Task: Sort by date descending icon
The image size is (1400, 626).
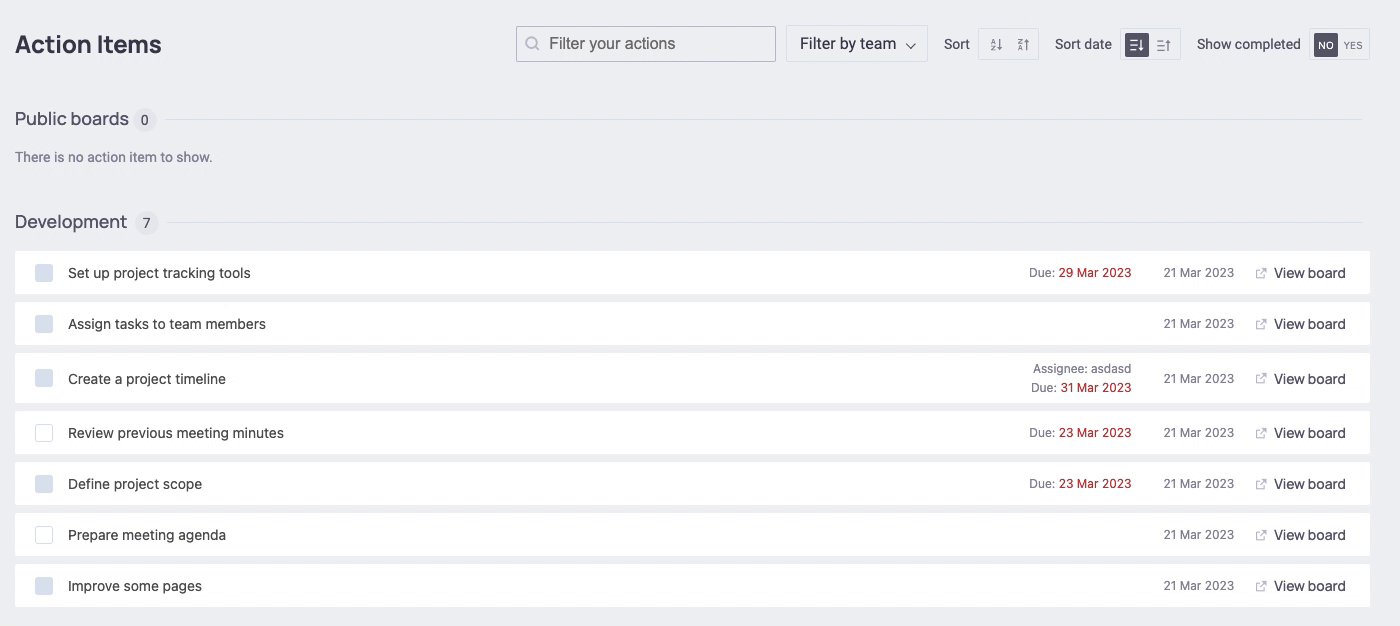Action: pyautogui.click(x=1136, y=45)
